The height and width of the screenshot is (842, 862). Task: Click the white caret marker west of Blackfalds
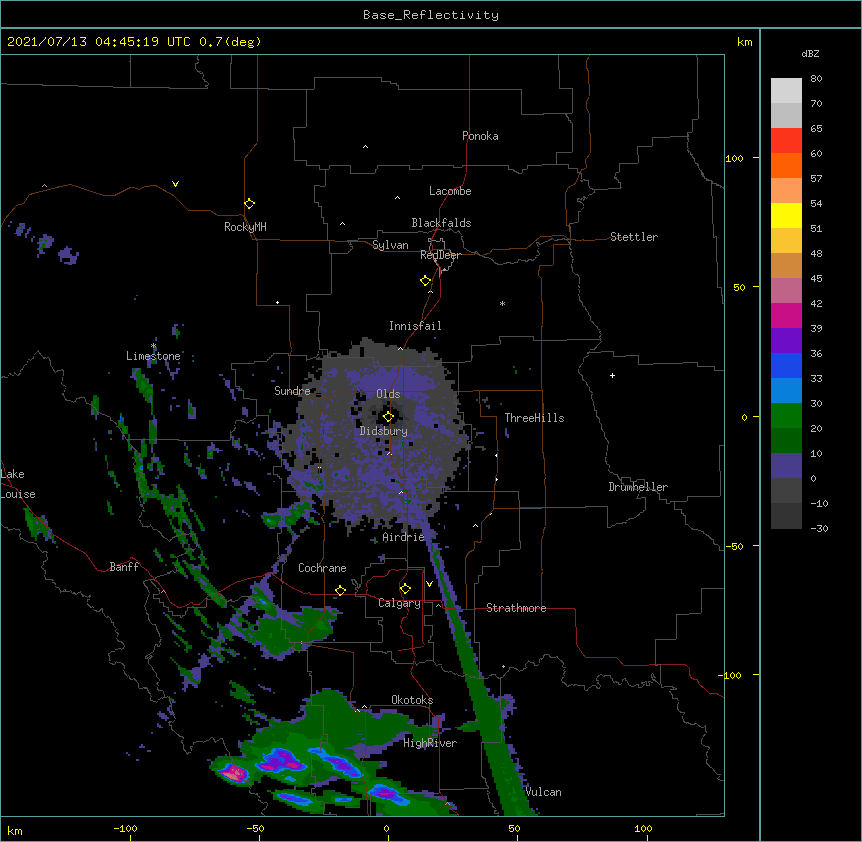pyautogui.click(x=342, y=224)
